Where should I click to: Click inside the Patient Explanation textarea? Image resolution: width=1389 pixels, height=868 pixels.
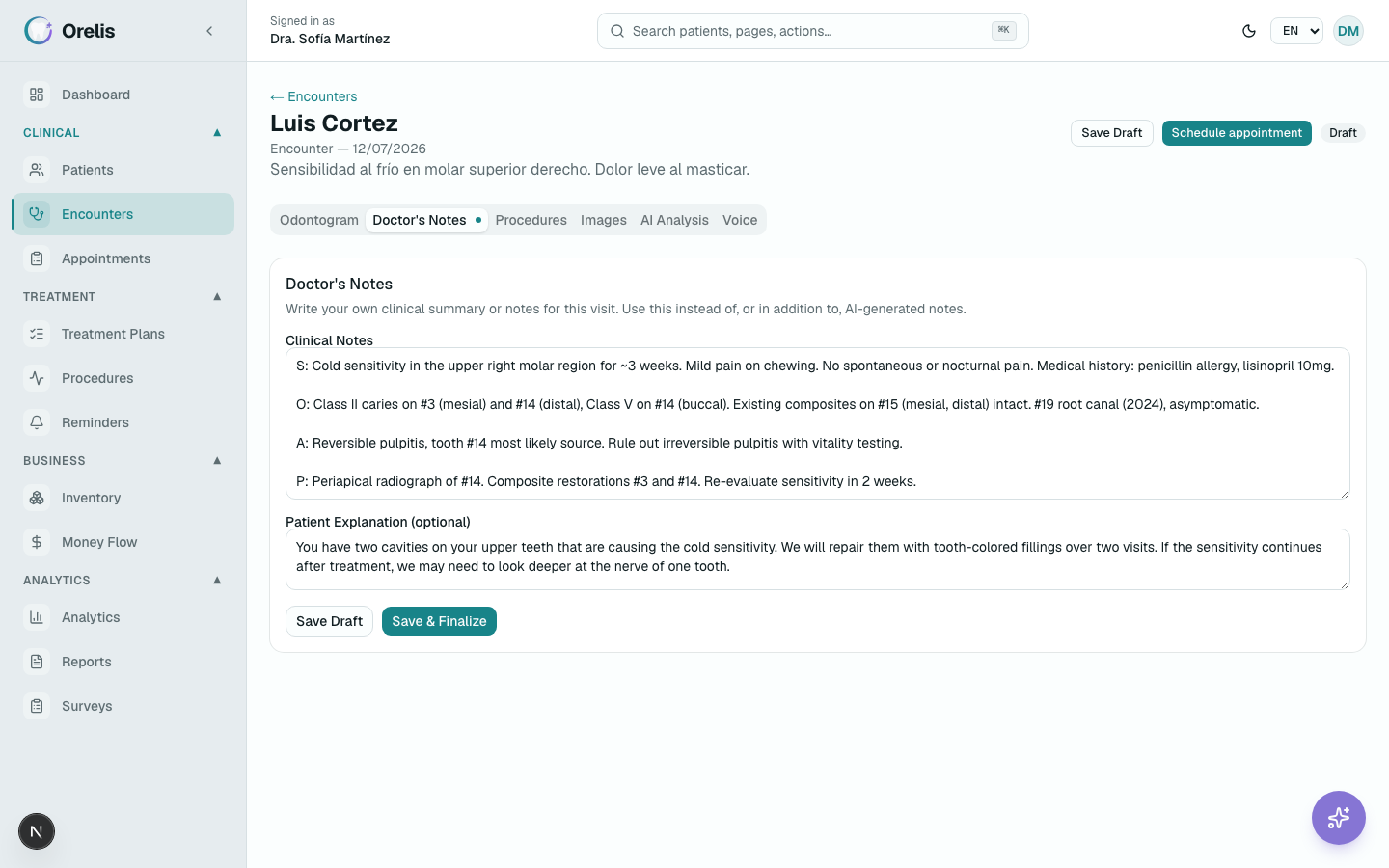click(x=818, y=559)
